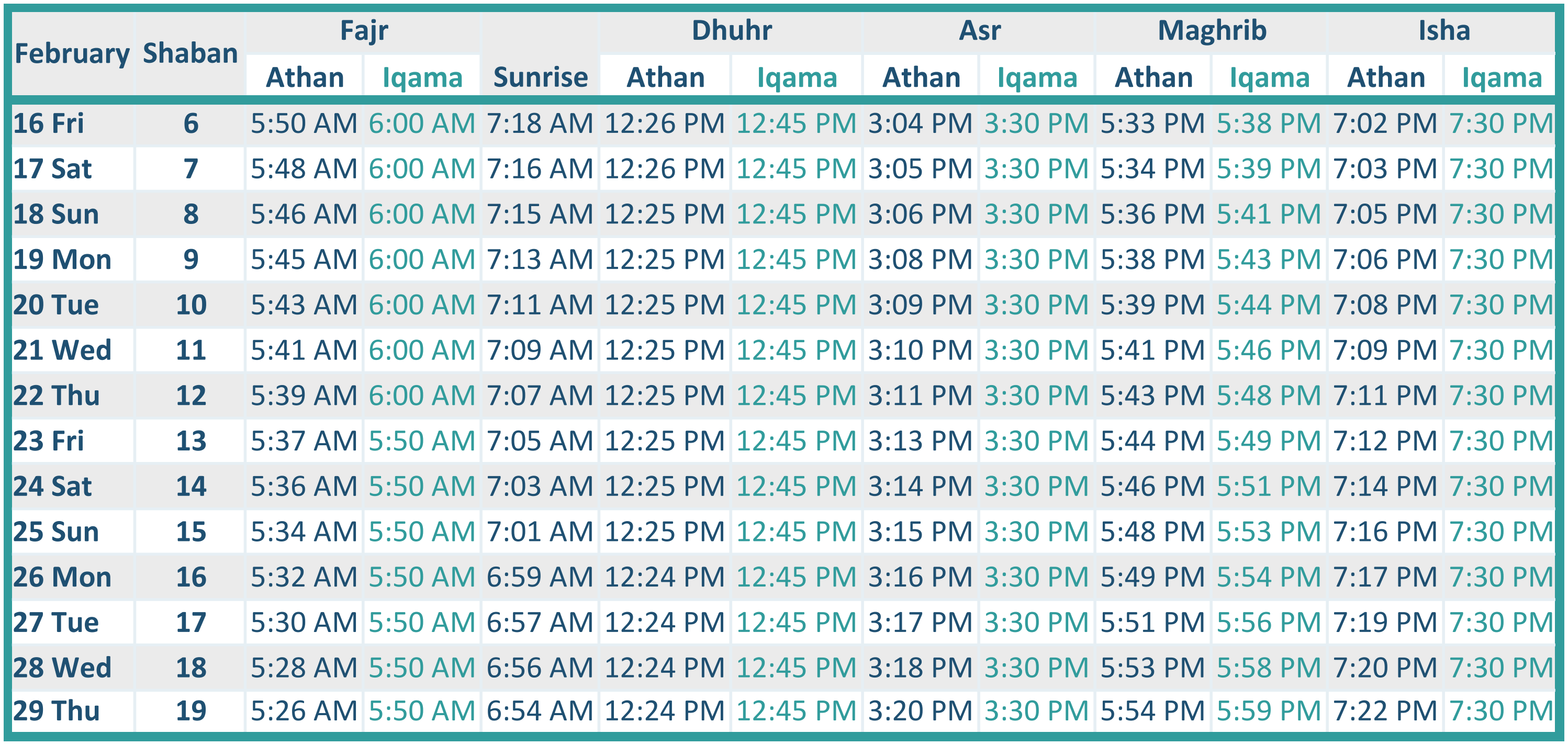Select the Shaban header cell
The width and height of the screenshot is (1568, 745).
(x=190, y=53)
